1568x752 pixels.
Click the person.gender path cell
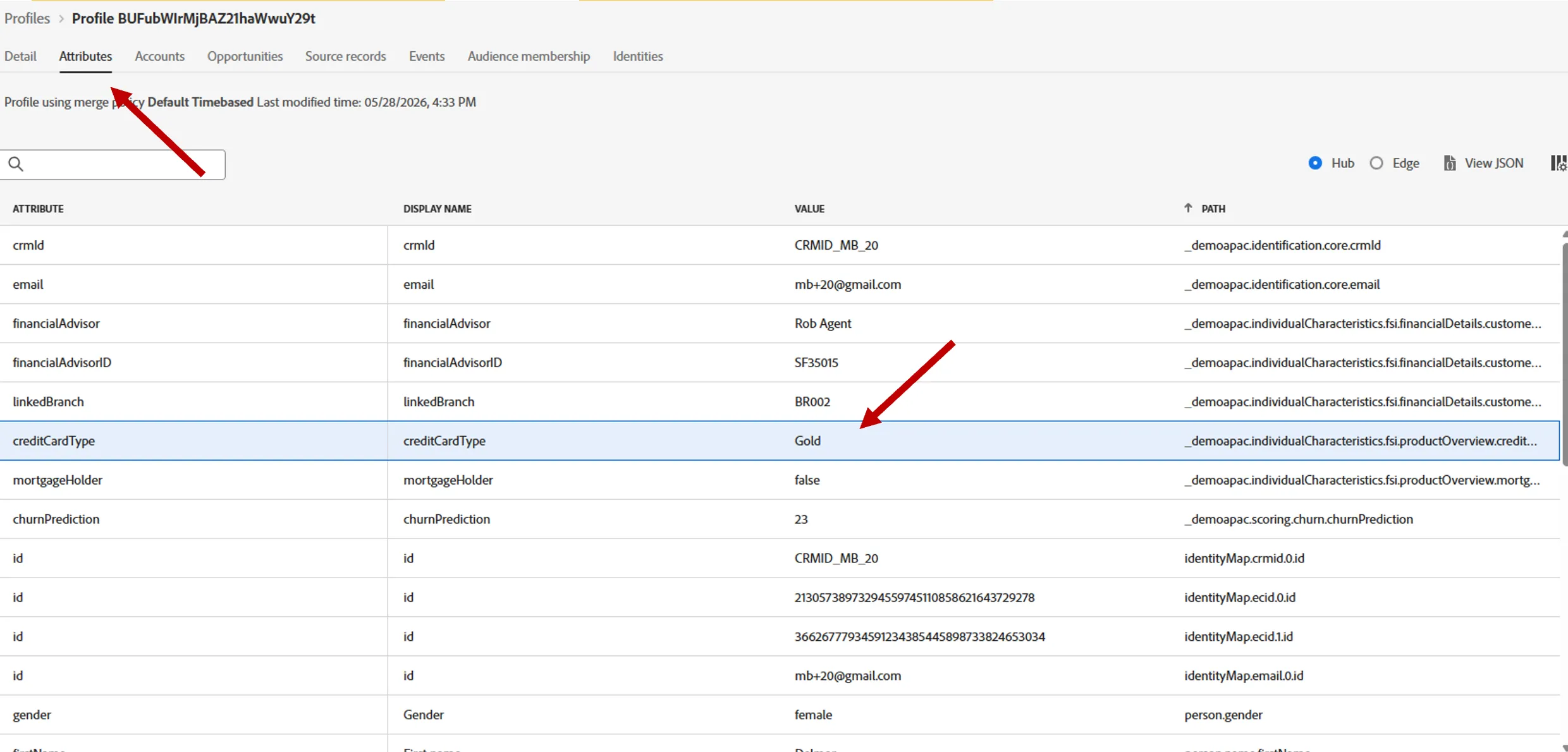coord(1223,715)
